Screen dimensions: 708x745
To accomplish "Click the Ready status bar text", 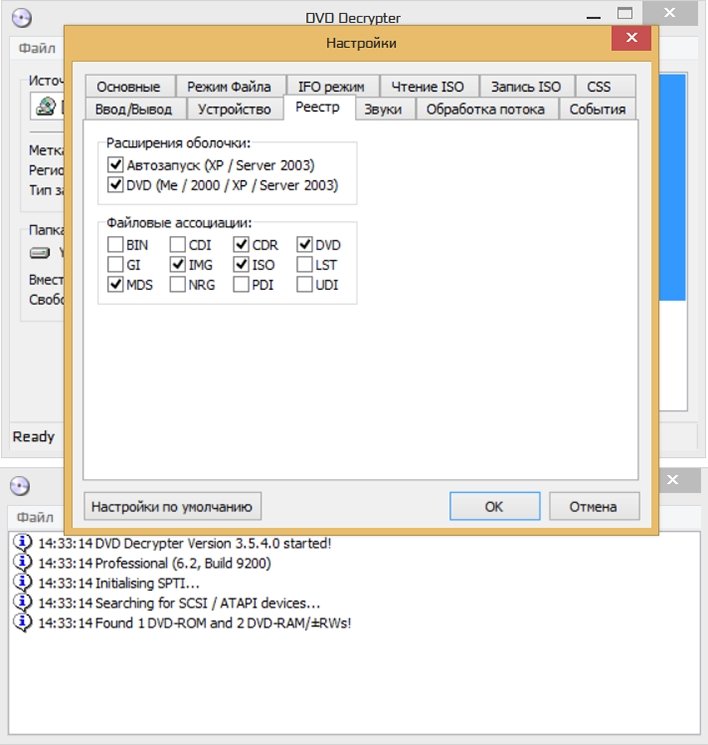I will coord(34,437).
